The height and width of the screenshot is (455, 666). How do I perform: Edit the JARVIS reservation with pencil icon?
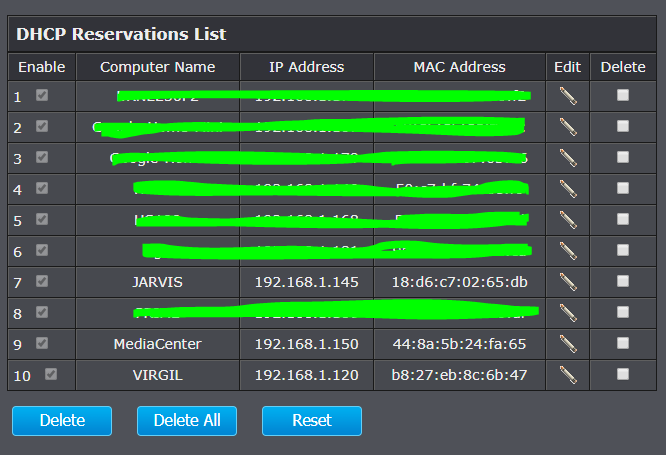(568, 282)
